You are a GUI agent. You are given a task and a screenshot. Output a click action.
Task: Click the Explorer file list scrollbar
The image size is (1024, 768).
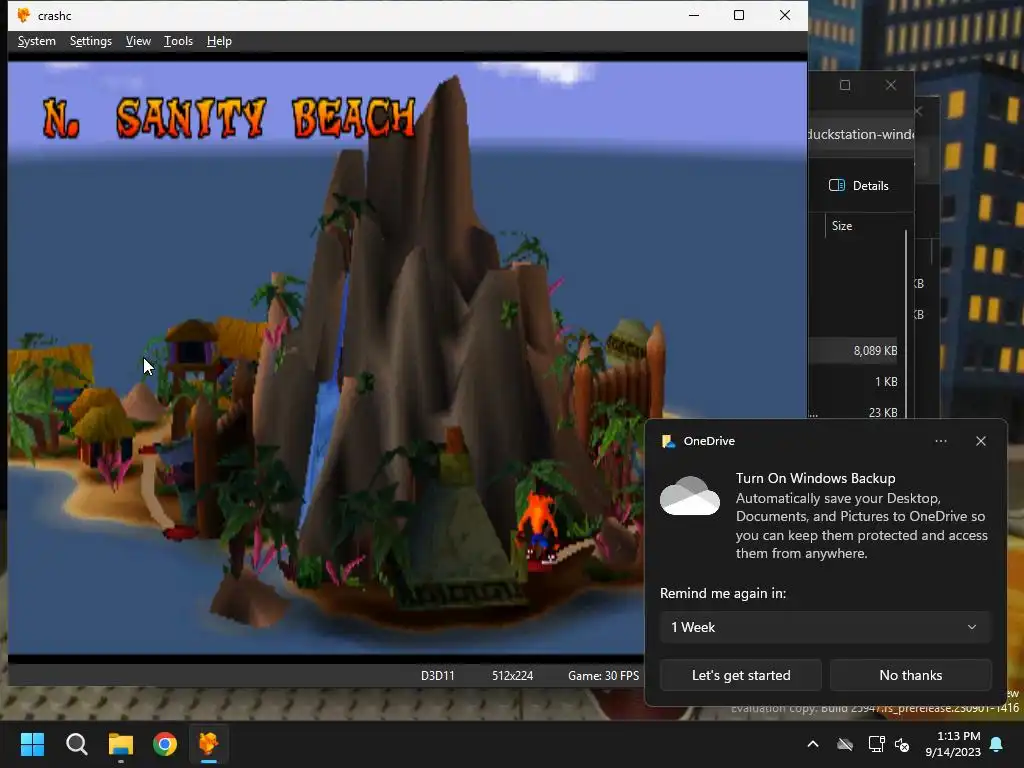click(x=906, y=323)
